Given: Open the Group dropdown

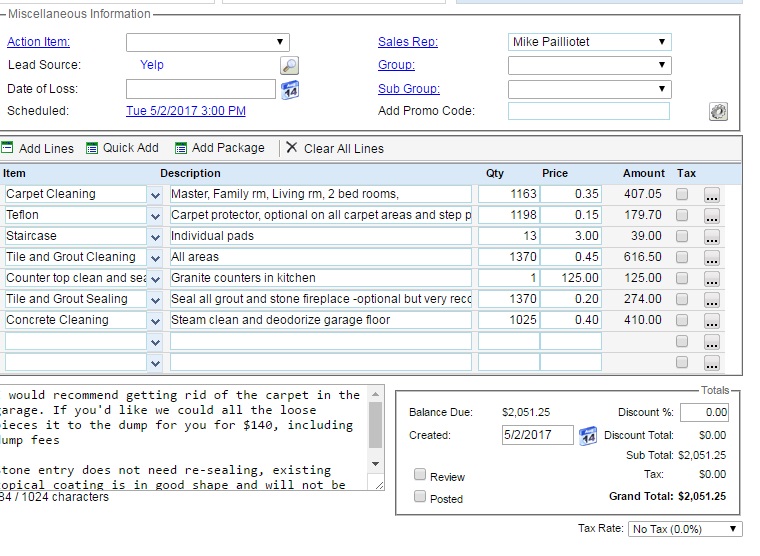Looking at the screenshot, I should coord(589,65).
